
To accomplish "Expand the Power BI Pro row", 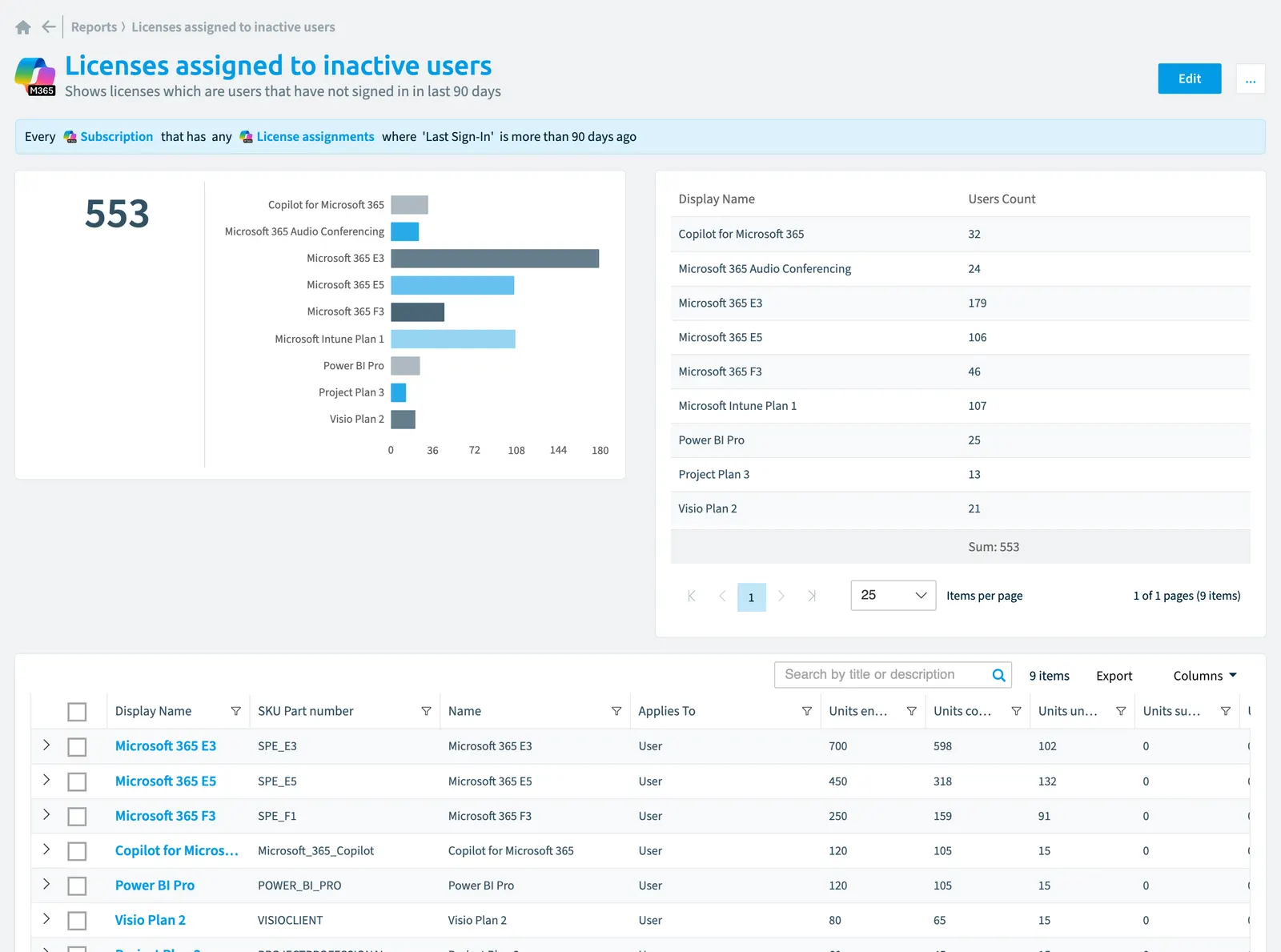I will (46, 885).
